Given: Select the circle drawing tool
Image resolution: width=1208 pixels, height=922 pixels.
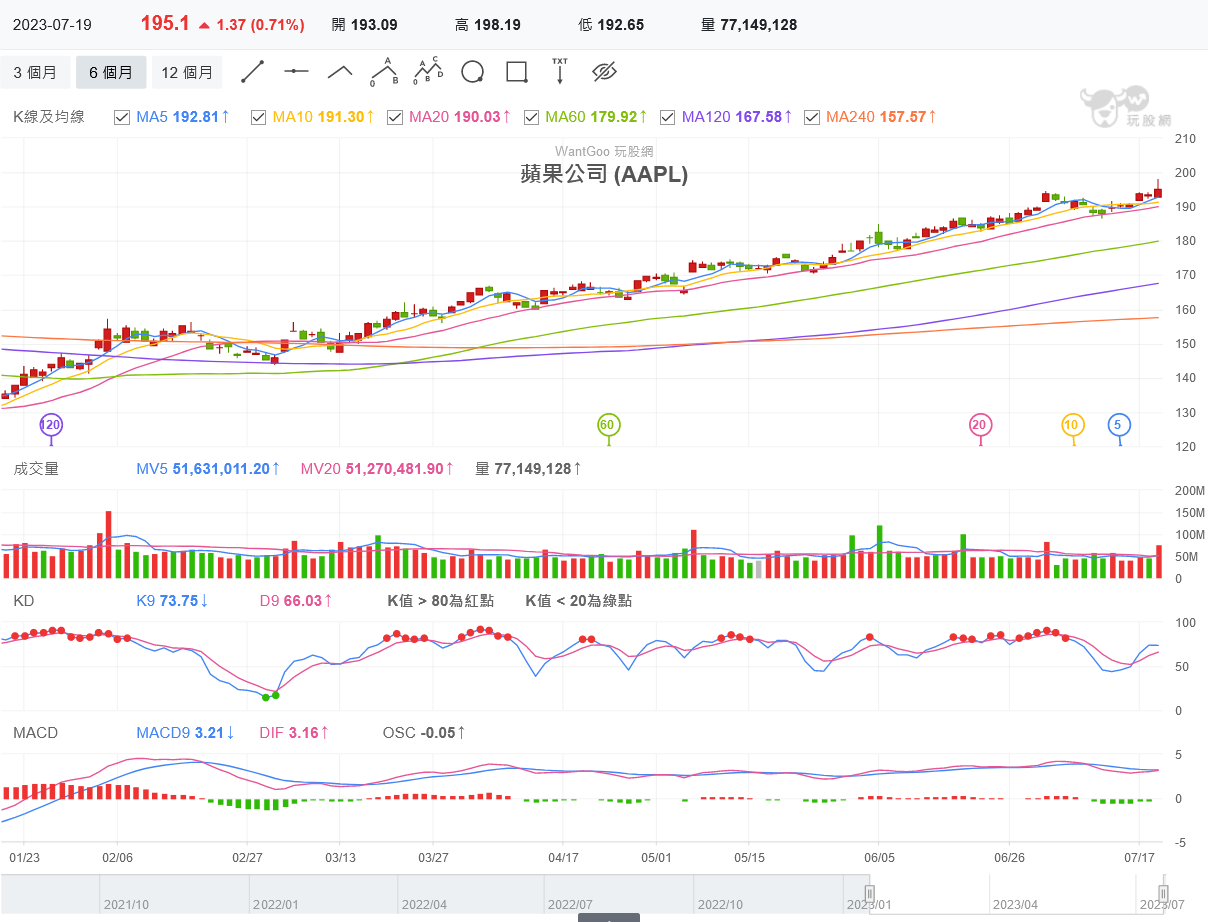Looking at the screenshot, I should point(473,72).
